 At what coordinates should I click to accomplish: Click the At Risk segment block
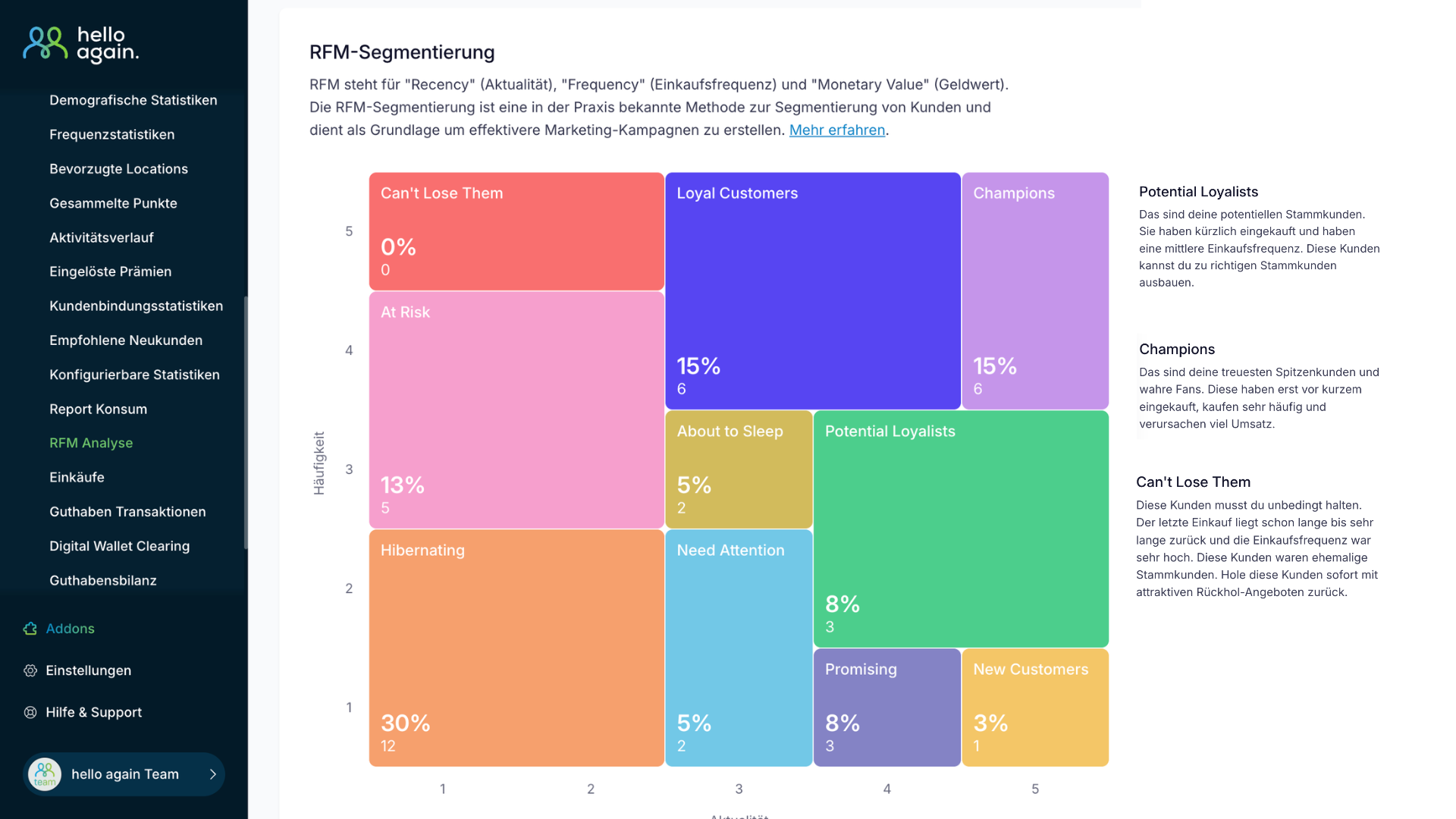[x=516, y=409]
